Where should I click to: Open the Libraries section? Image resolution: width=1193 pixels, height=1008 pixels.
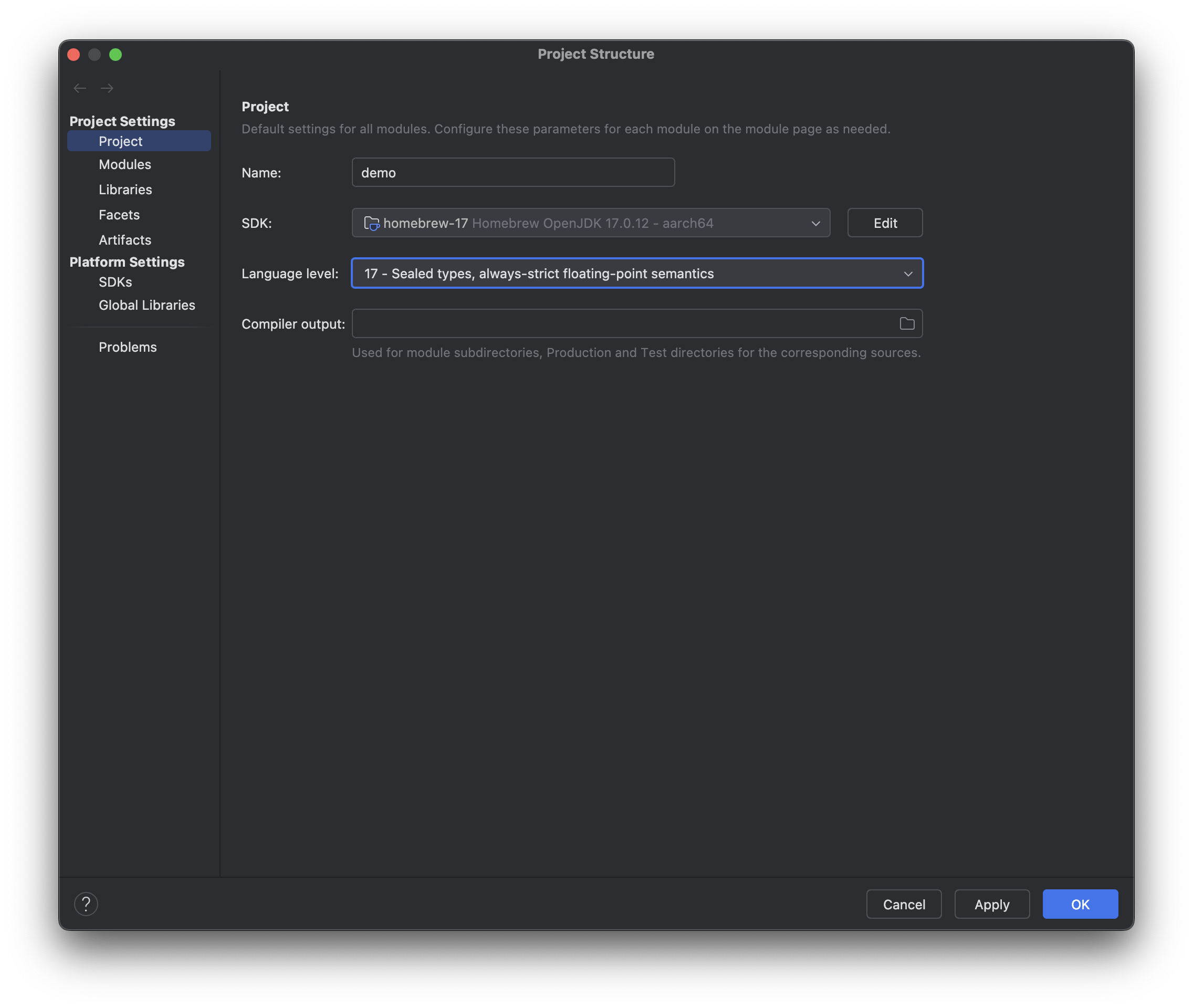[x=125, y=190]
